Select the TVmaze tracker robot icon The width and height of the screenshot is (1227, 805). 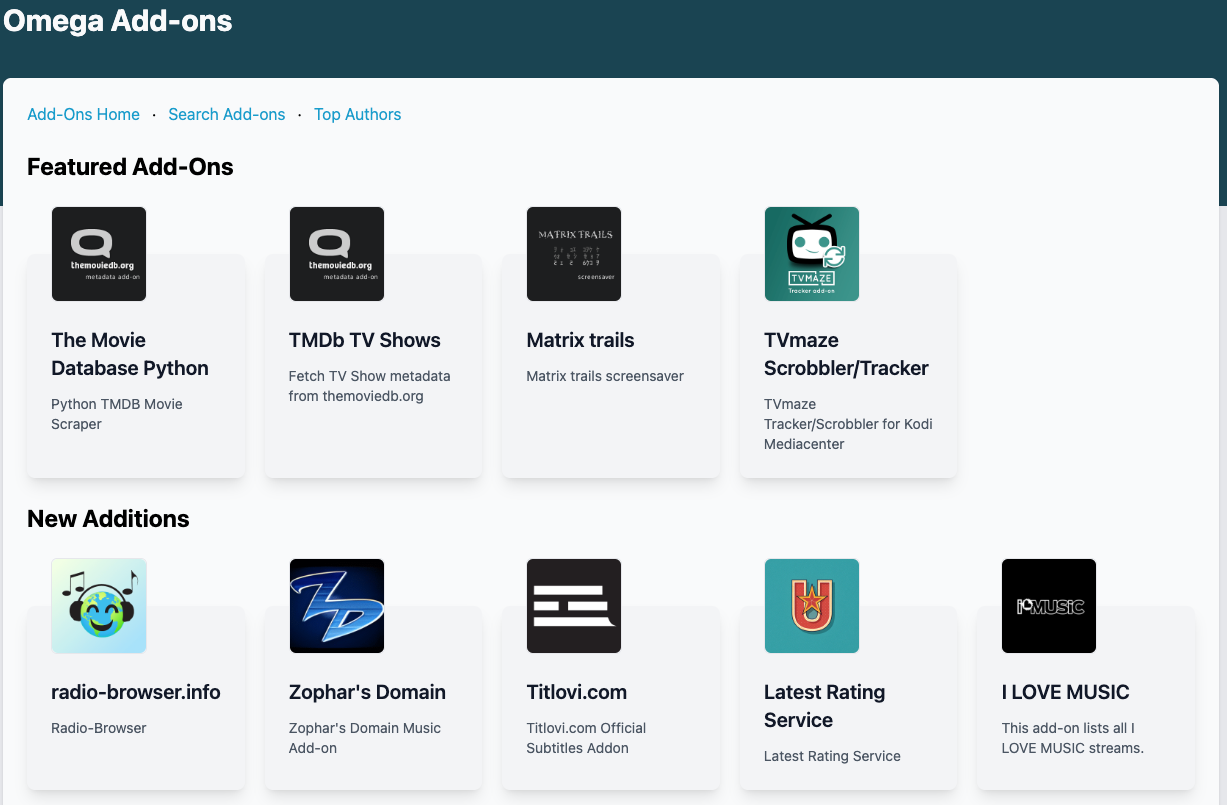812,254
